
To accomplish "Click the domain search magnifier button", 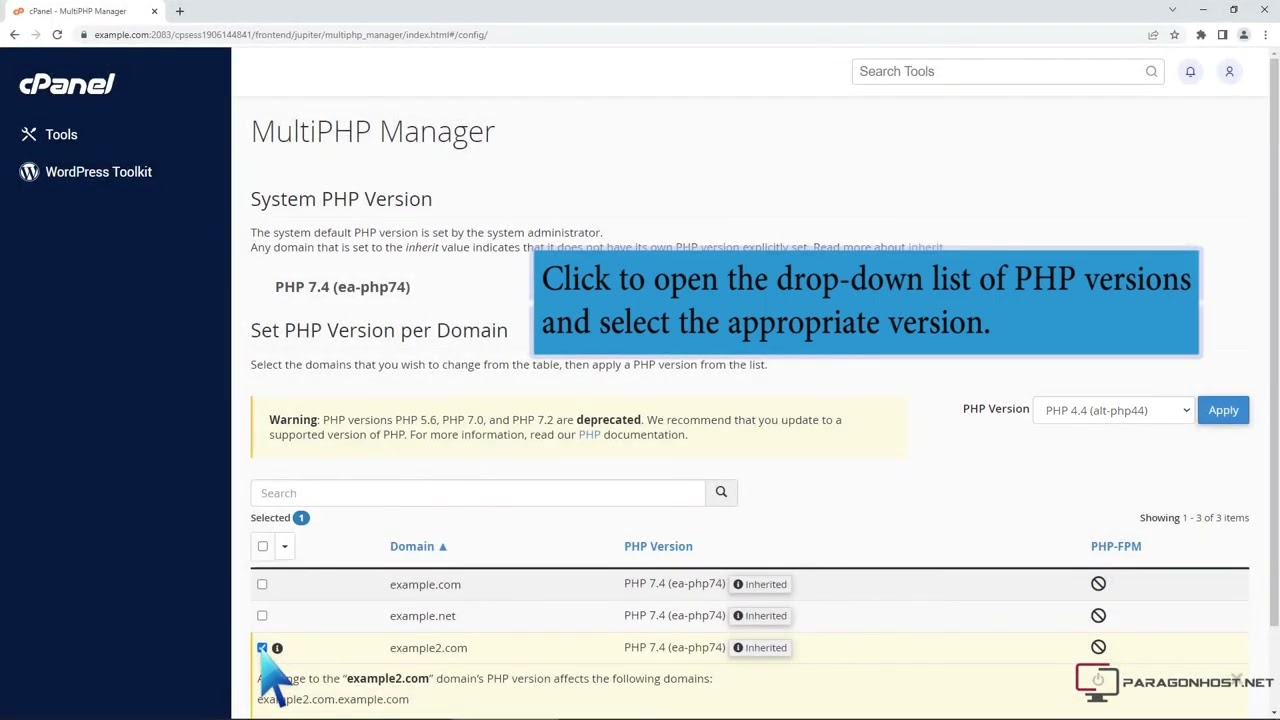I will (x=721, y=492).
